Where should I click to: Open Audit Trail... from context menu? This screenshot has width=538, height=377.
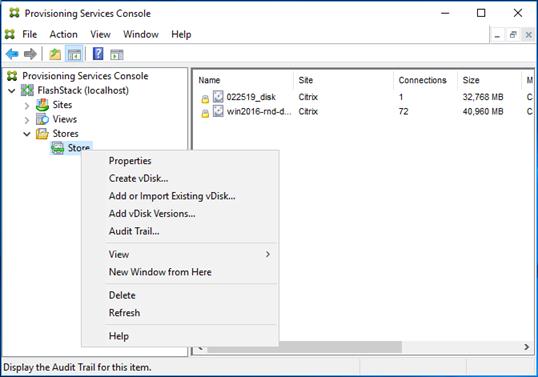tap(134, 231)
